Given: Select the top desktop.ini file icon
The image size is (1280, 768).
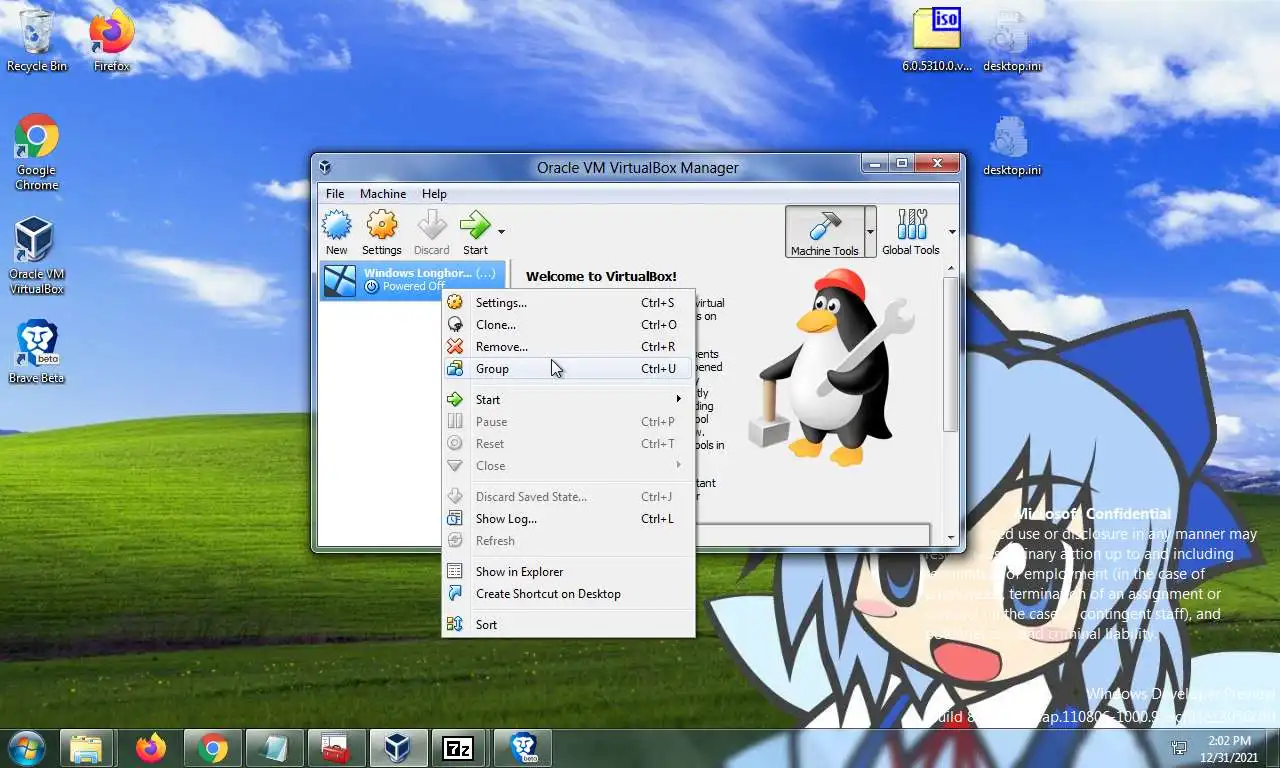Looking at the screenshot, I should [1011, 41].
